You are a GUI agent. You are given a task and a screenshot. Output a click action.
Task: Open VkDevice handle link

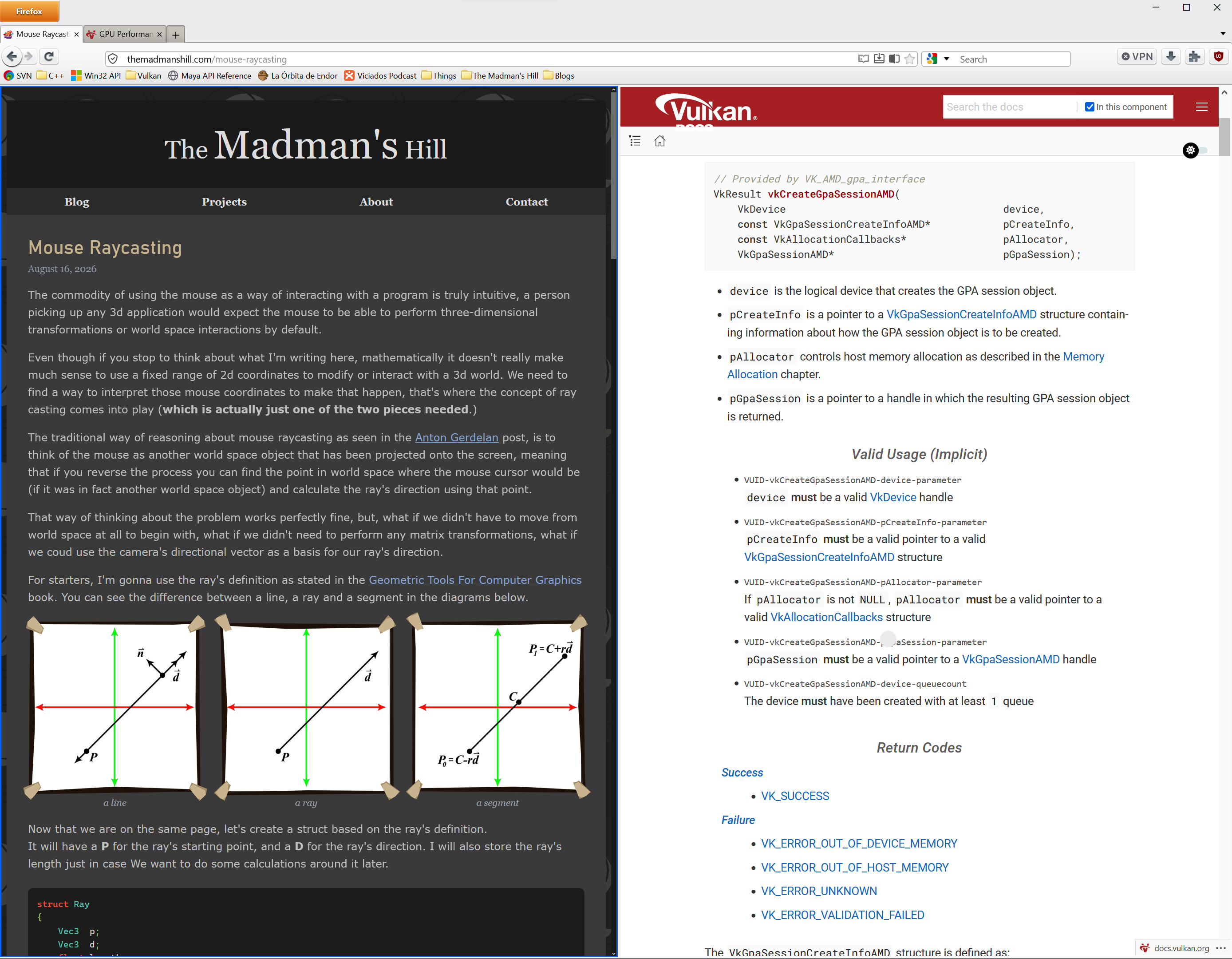(x=892, y=497)
